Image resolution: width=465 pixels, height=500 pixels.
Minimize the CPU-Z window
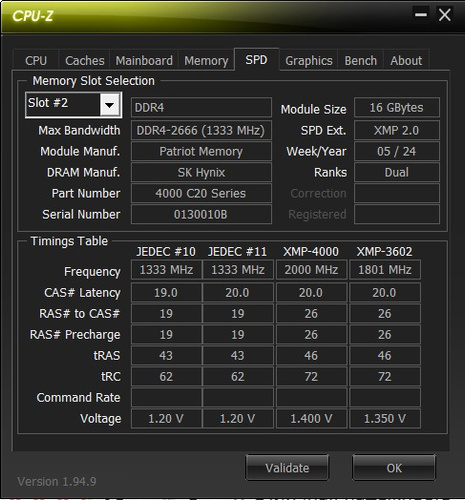[x=421, y=15]
